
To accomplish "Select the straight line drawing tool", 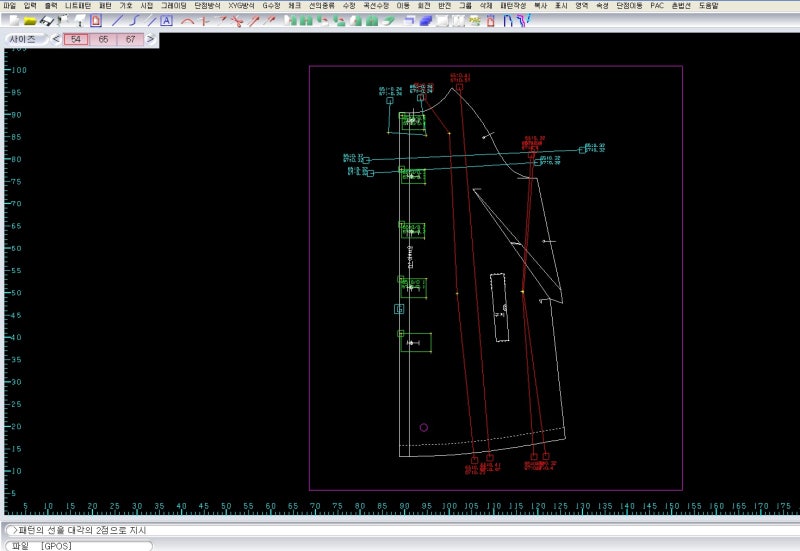I will pyautogui.click(x=117, y=20).
